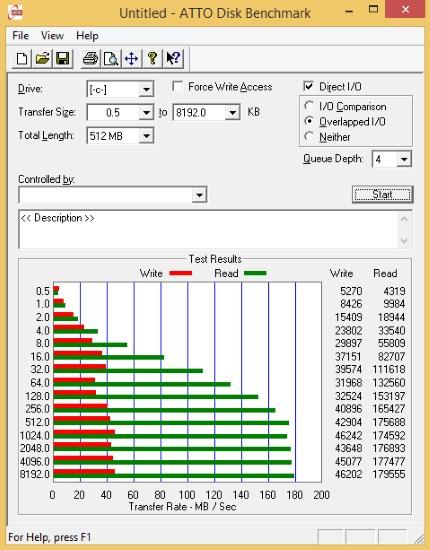Click the 1024.0 transfer size row label
Image resolution: width=430 pixels, height=550 pixels.
pyautogui.click(x=35, y=435)
